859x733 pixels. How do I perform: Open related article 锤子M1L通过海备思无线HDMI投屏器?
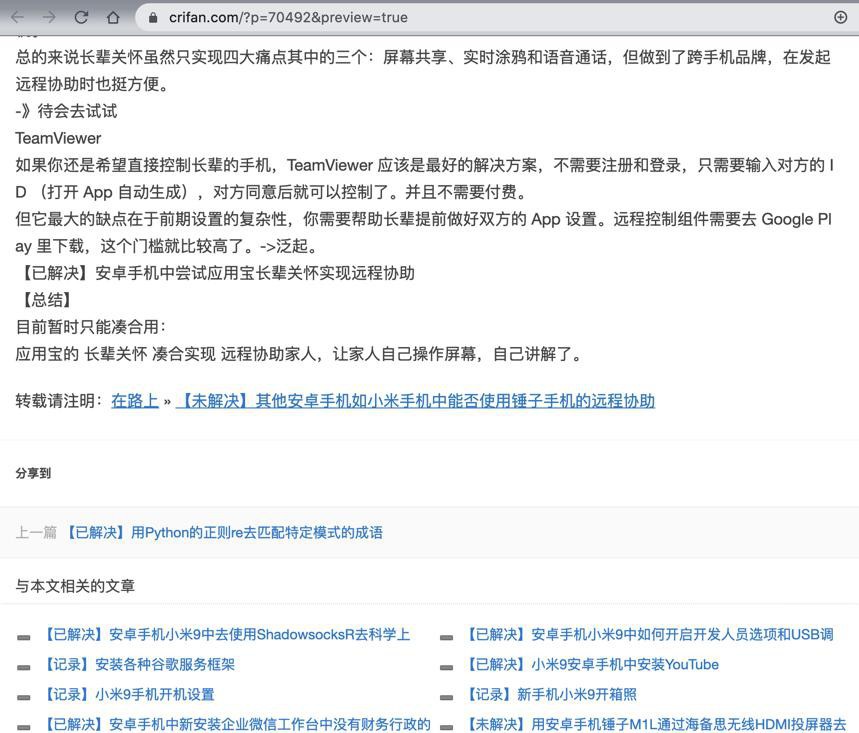pos(655,724)
